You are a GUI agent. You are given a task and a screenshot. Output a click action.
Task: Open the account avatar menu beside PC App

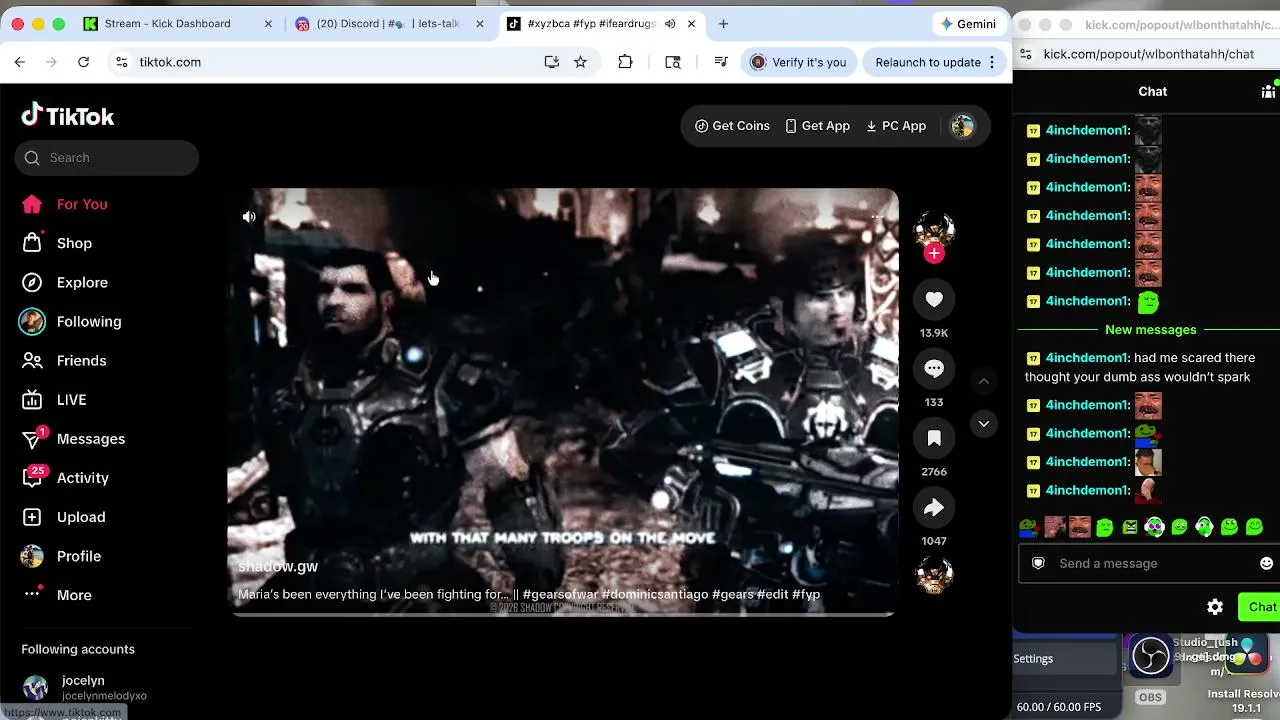(x=962, y=126)
